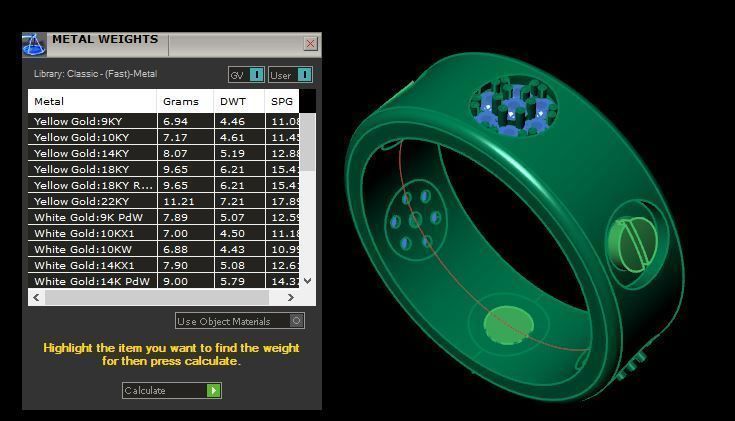Click the horizontal scrollbar left arrow

[x=37, y=297]
